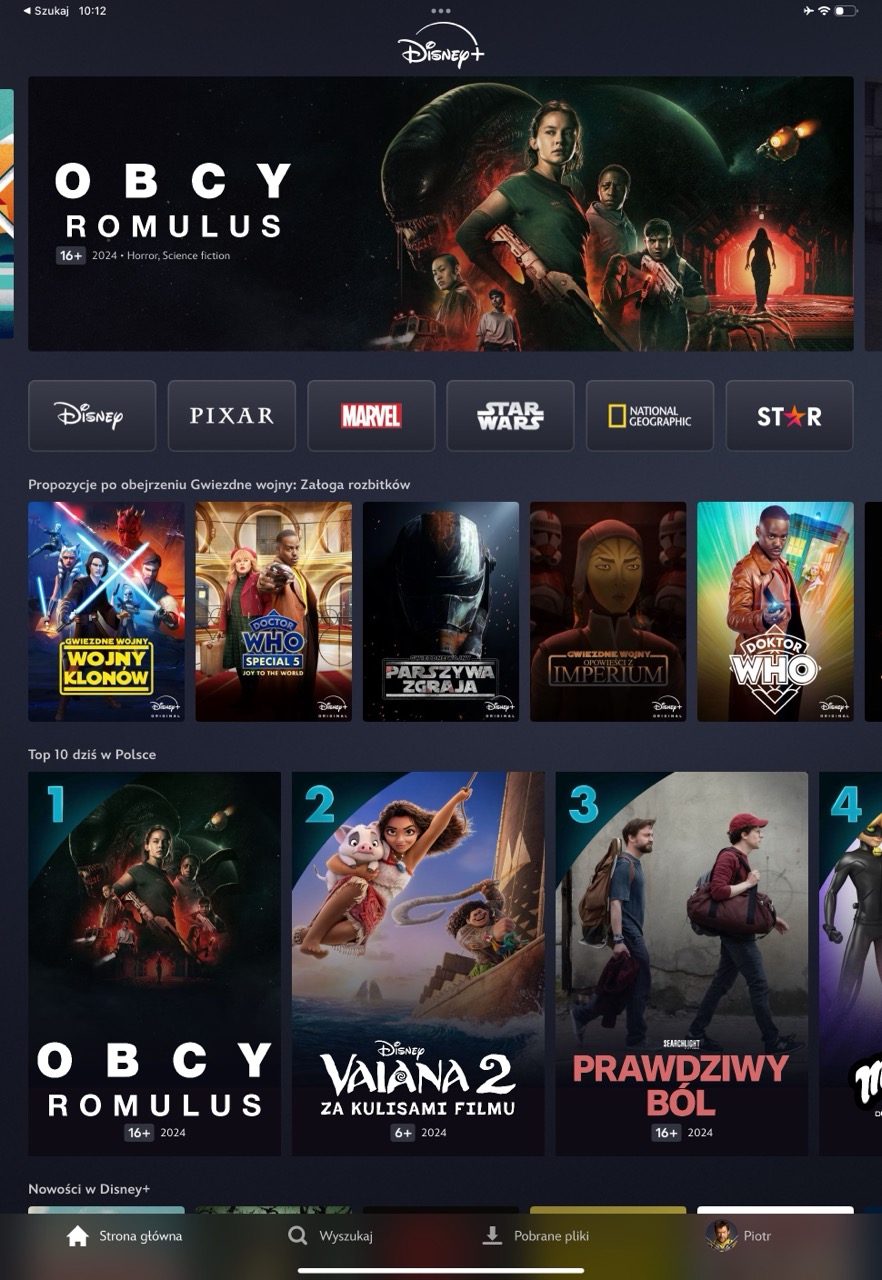Open Prawdziwy ból Top 10 poster

click(682, 964)
